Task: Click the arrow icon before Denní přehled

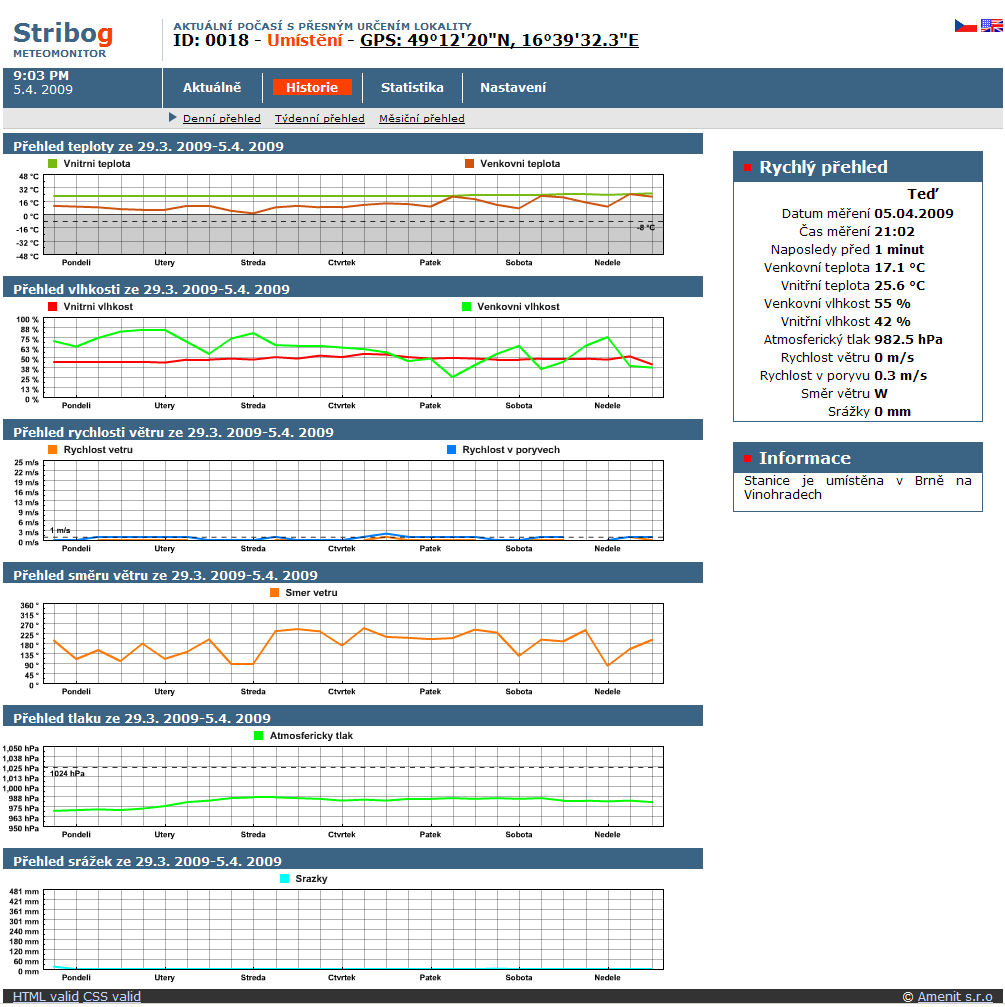Action: (x=173, y=118)
